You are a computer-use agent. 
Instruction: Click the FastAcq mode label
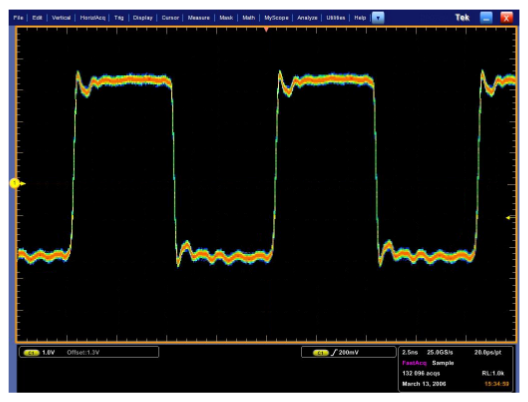coord(414,363)
